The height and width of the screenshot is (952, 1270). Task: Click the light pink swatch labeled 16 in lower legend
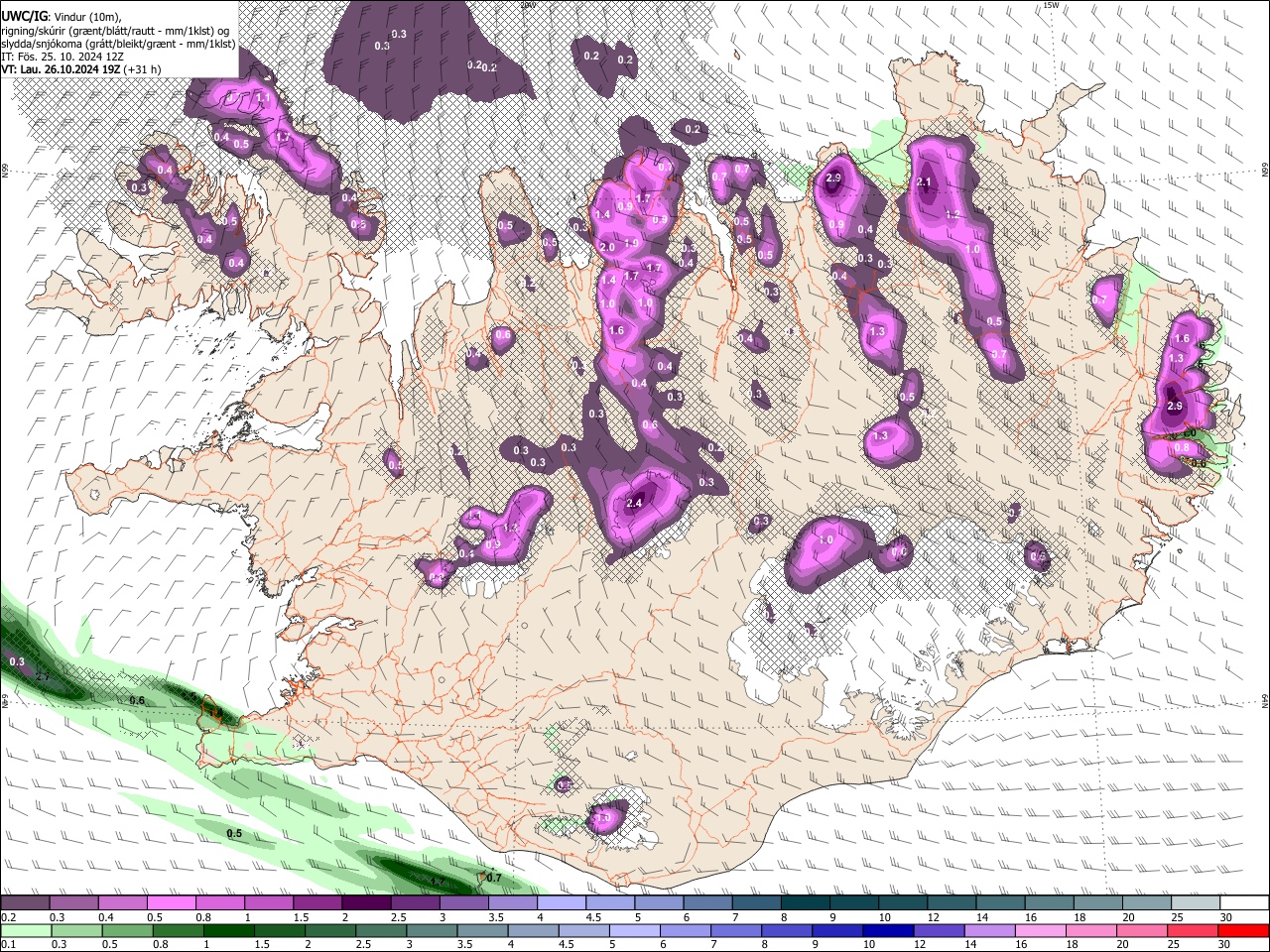point(1039,930)
